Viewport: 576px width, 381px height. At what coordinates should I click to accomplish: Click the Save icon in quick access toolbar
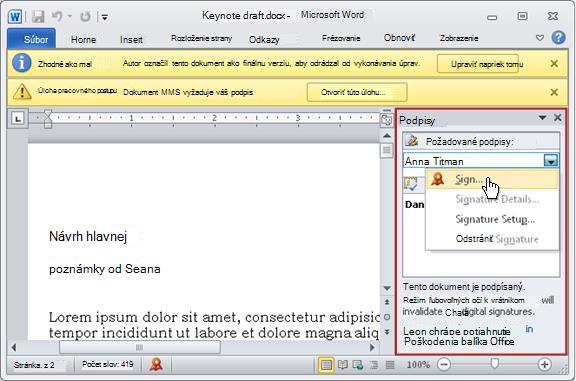pyautogui.click(x=38, y=17)
